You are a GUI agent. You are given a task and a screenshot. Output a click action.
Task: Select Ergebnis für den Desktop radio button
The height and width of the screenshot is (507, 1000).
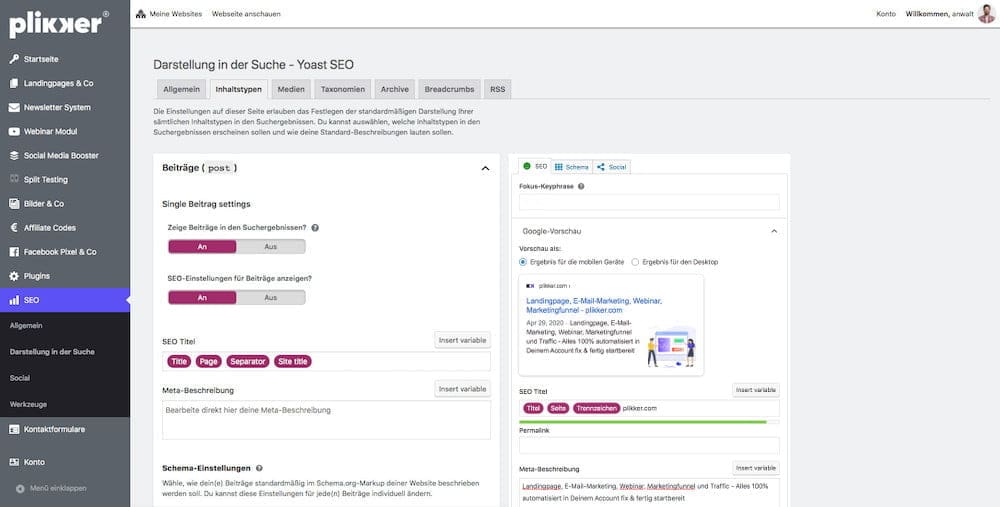pyautogui.click(x=635, y=262)
